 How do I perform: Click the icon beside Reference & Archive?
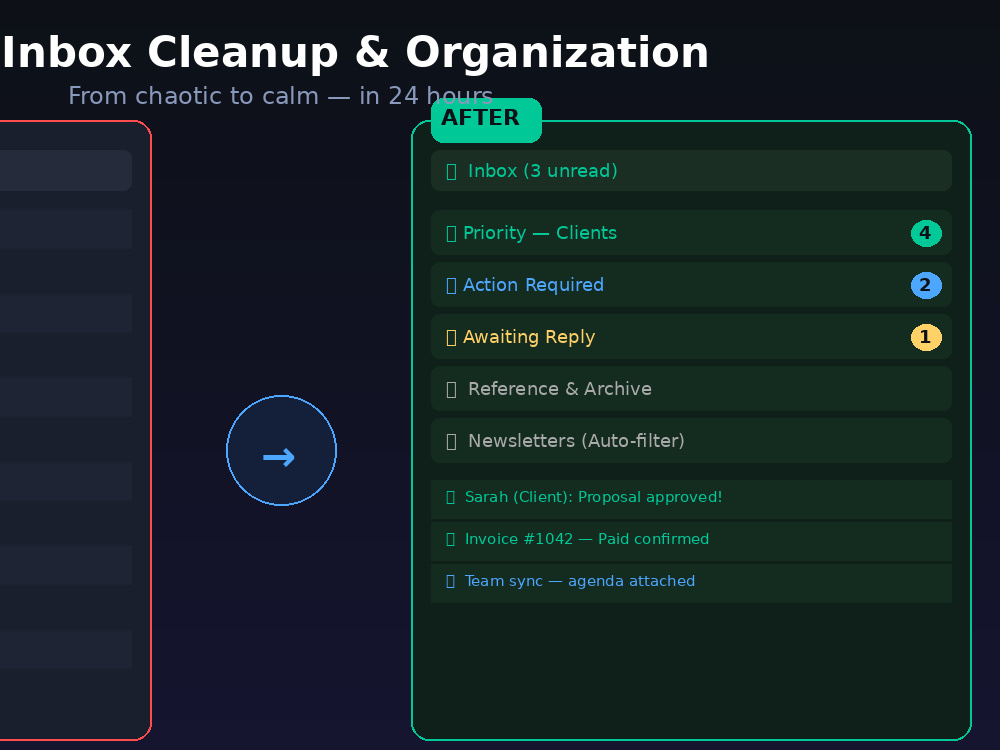(x=451, y=390)
